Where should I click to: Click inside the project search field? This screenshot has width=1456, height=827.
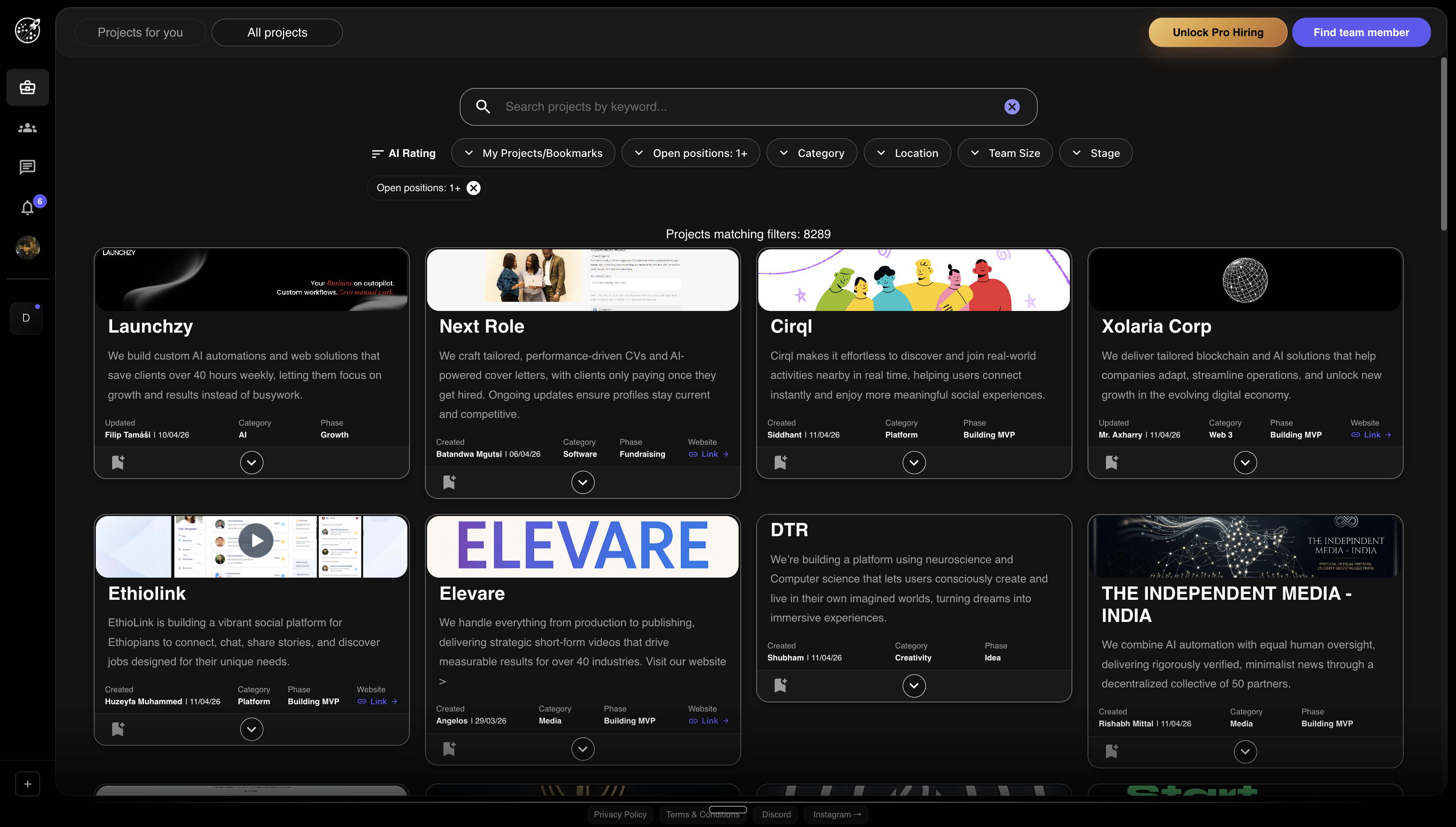(682, 106)
